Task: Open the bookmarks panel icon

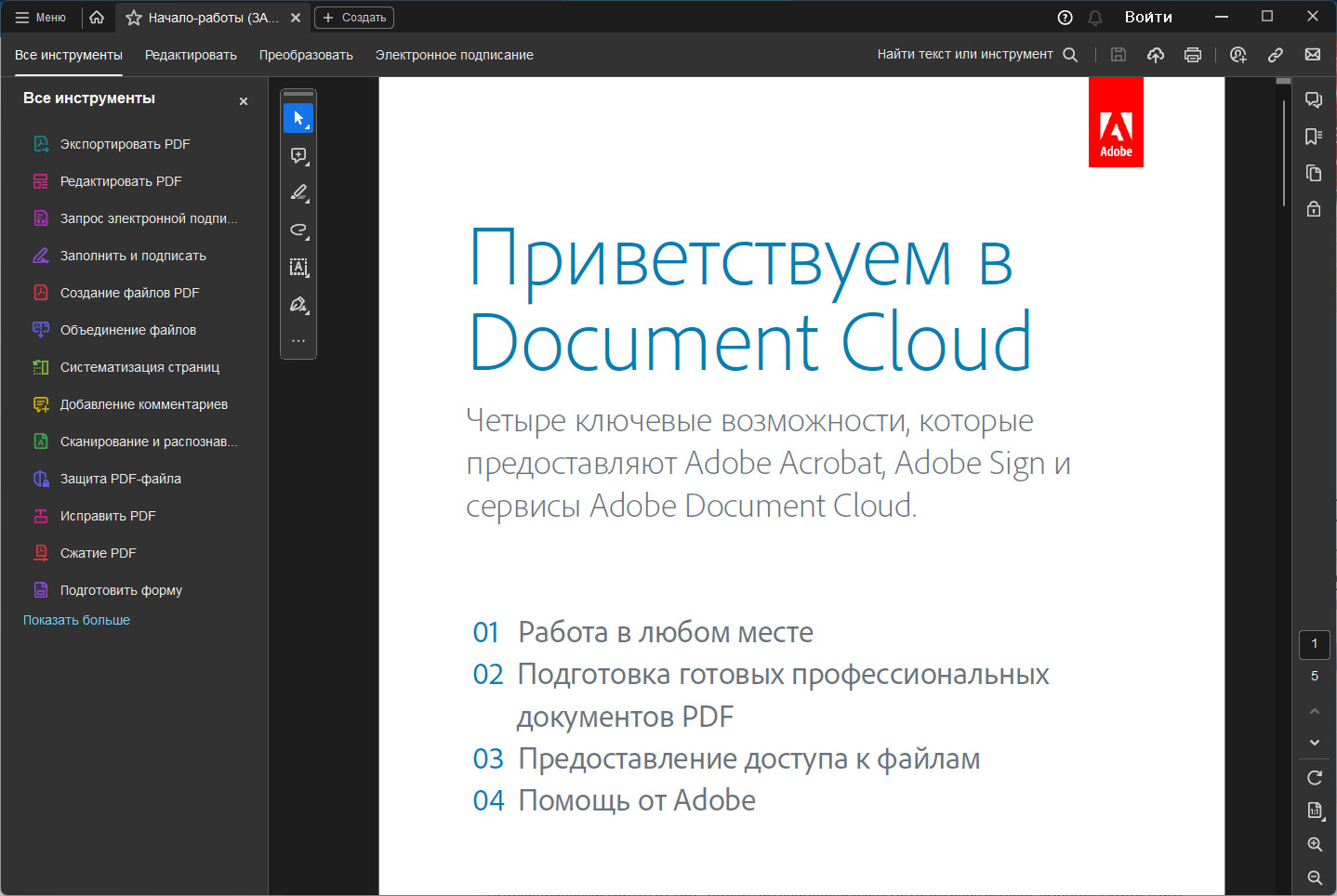Action: 1314,137
